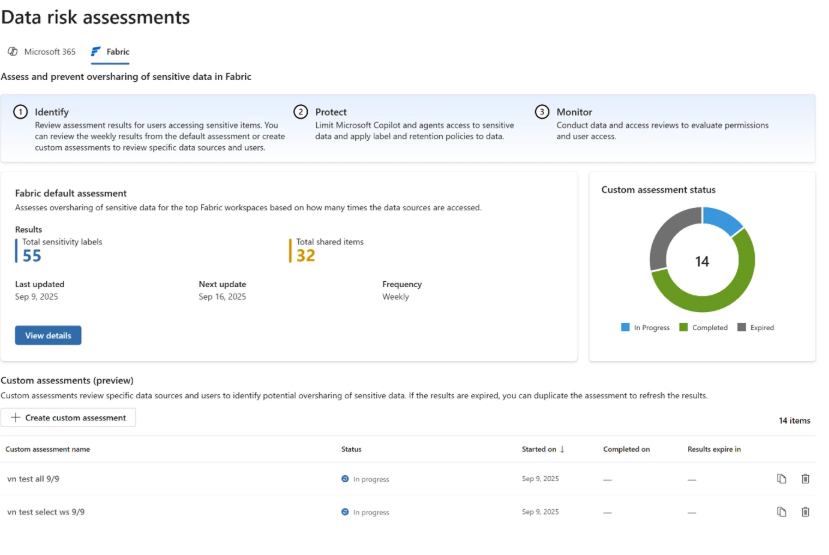Viewport: 829px width, 555px height.
Task: Click the In Progress legend swatch
Action: 625,327
